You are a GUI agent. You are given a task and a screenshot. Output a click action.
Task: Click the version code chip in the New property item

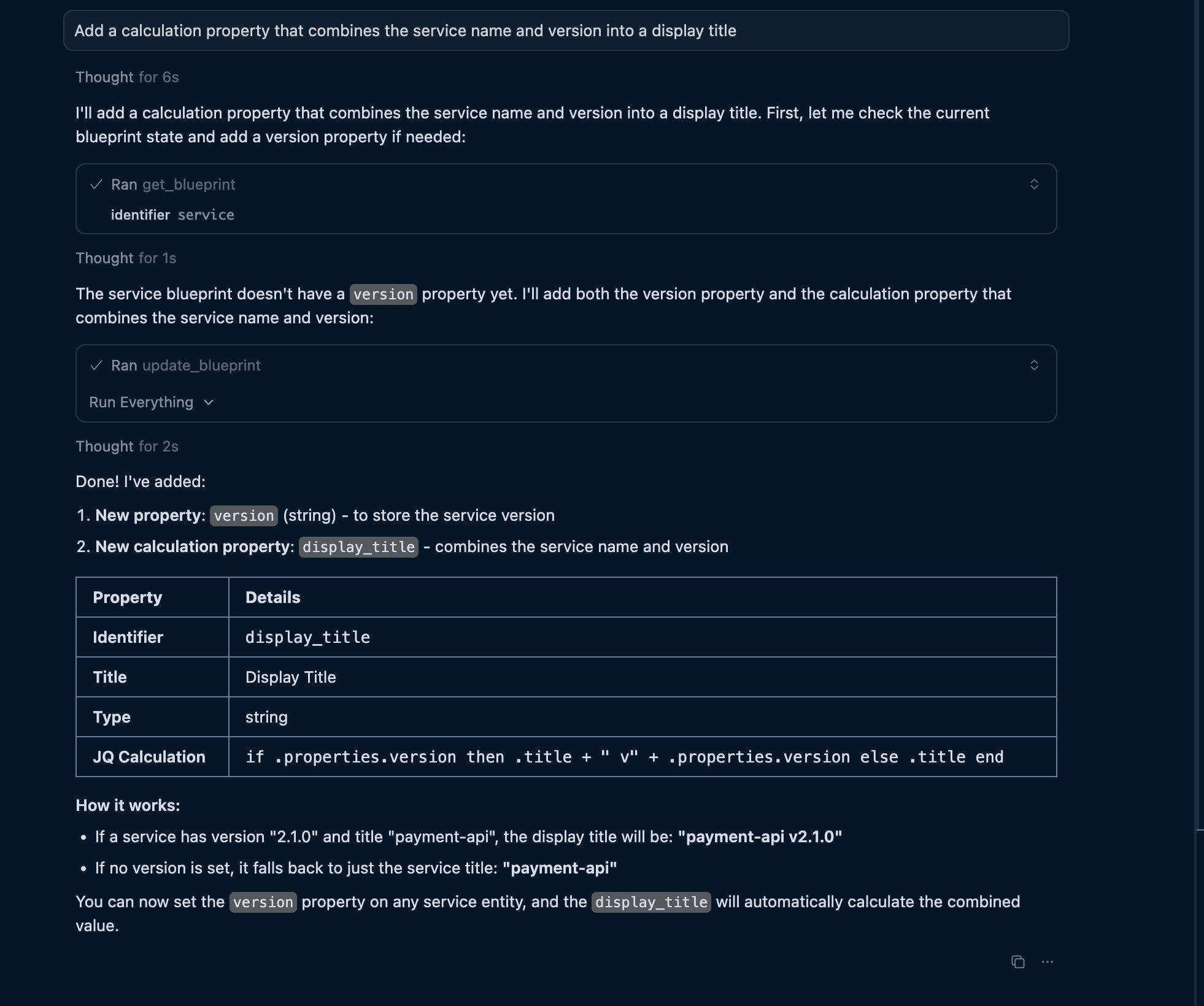click(x=244, y=516)
